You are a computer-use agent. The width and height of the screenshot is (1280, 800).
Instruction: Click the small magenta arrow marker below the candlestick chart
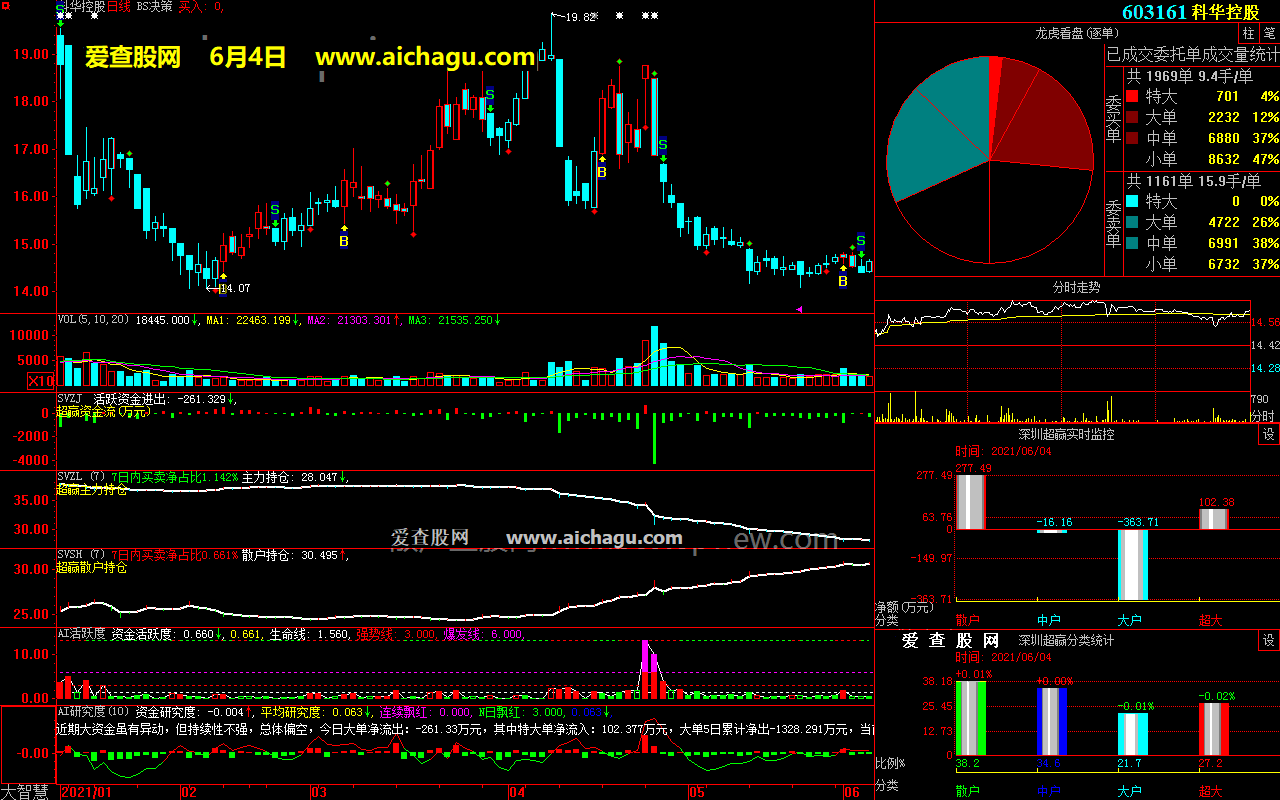point(799,309)
